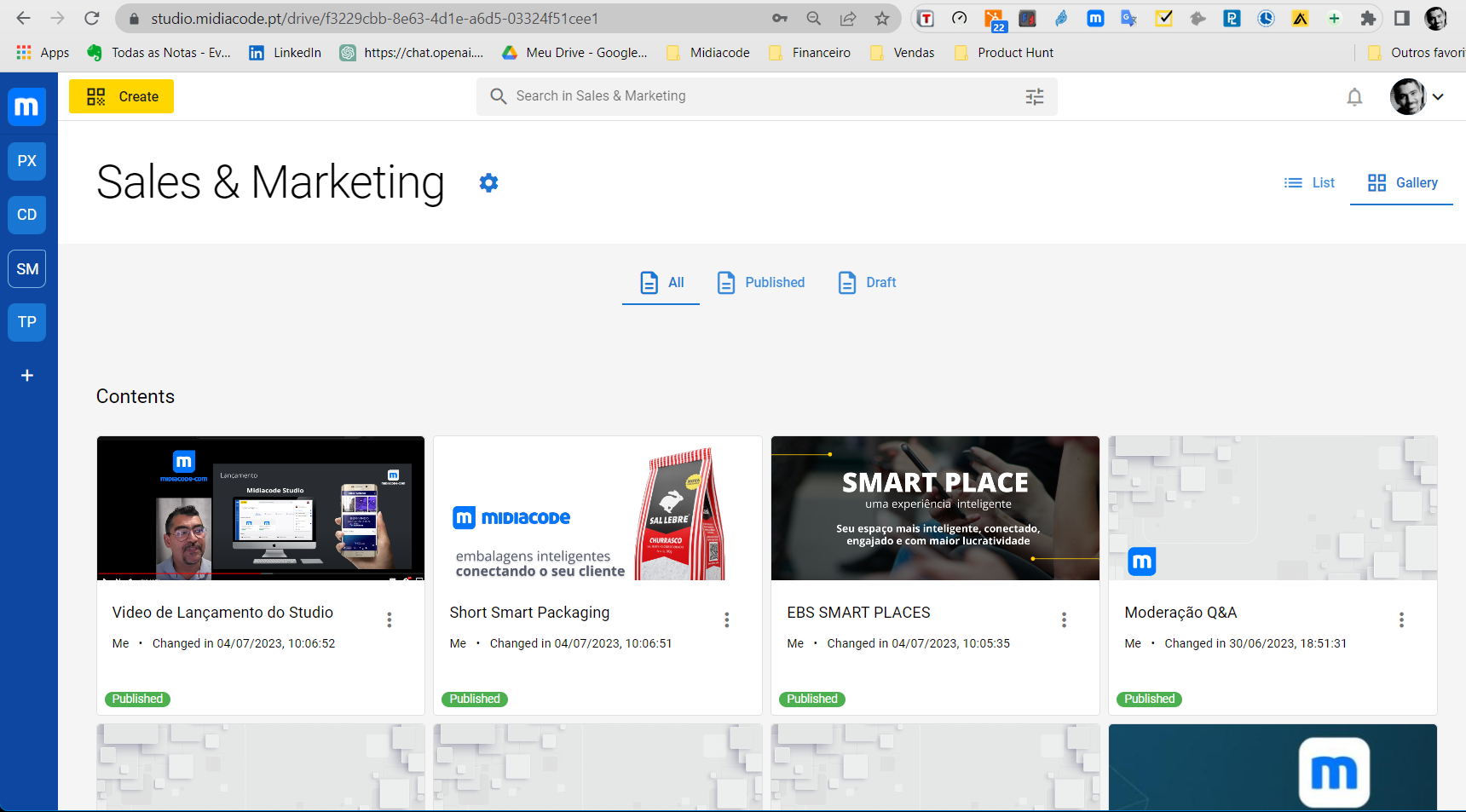Go back in the browser
Image resolution: width=1466 pixels, height=812 pixels.
(x=23, y=18)
